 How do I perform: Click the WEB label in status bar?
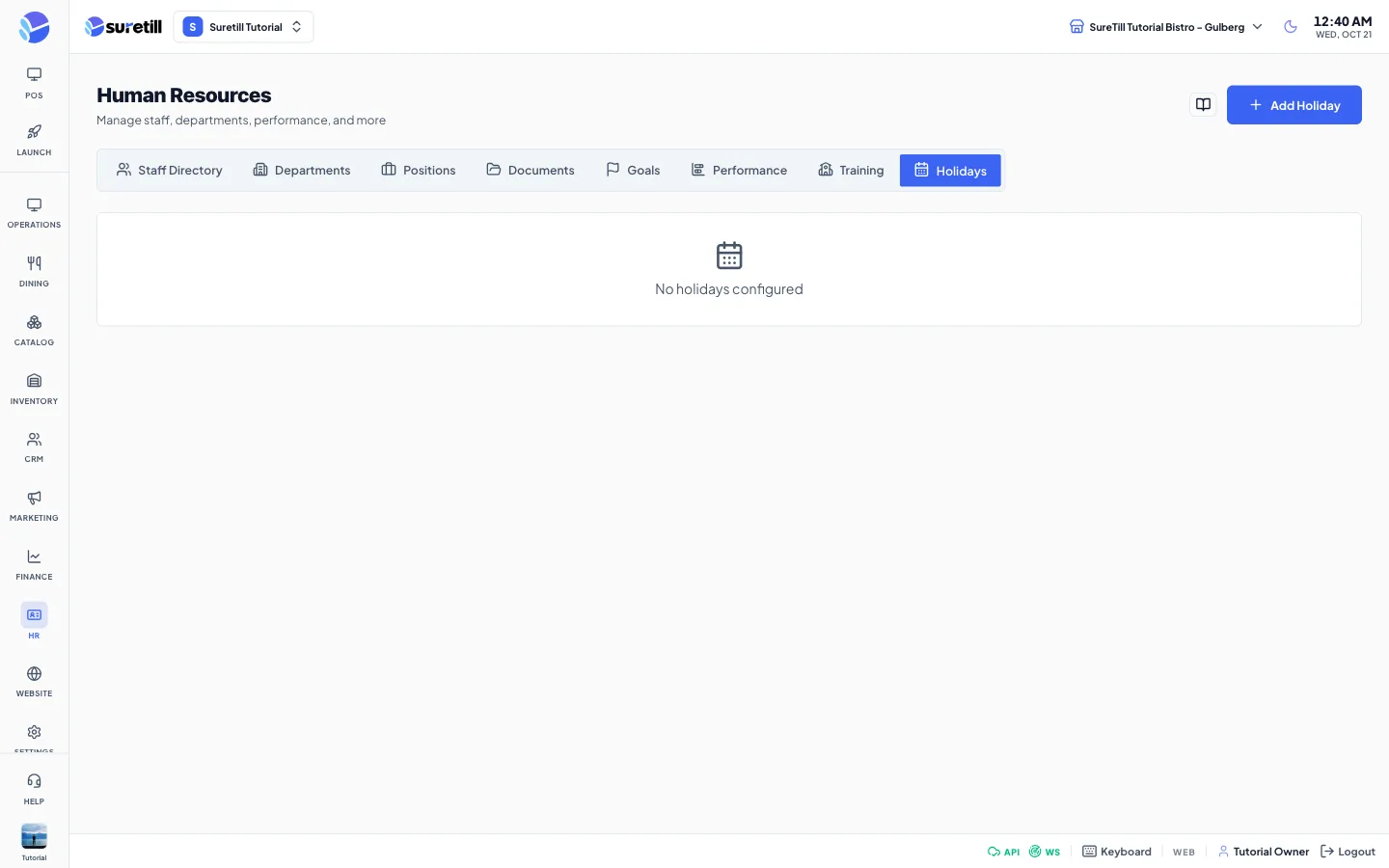(x=1184, y=853)
